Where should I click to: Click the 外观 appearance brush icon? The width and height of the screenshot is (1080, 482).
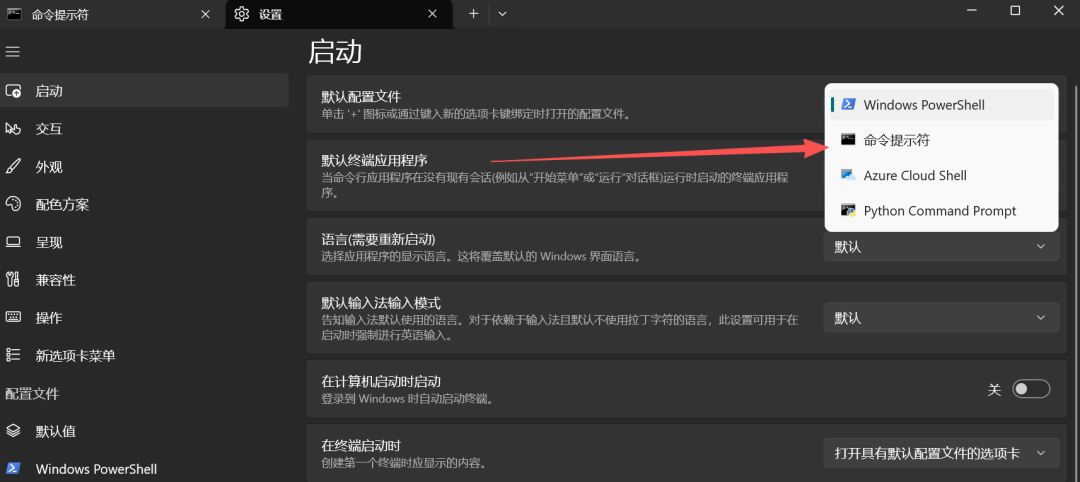click(x=14, y=167)
